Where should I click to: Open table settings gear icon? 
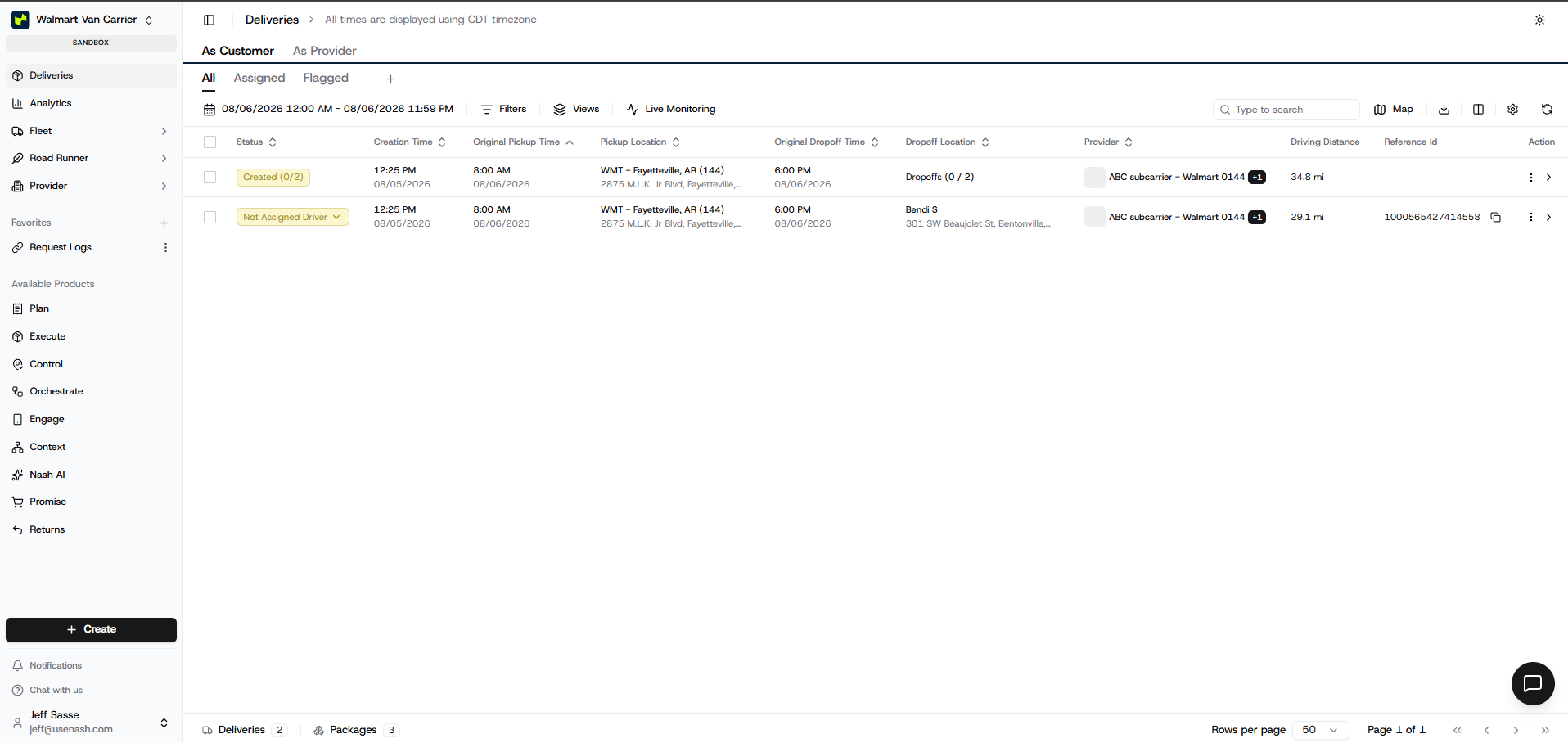point(1512,110)
